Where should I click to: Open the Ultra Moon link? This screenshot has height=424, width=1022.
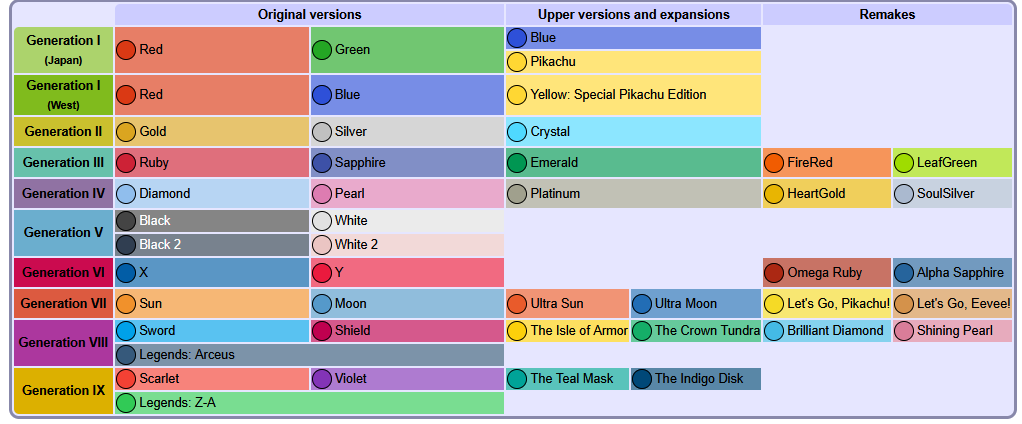pos(686,303)
